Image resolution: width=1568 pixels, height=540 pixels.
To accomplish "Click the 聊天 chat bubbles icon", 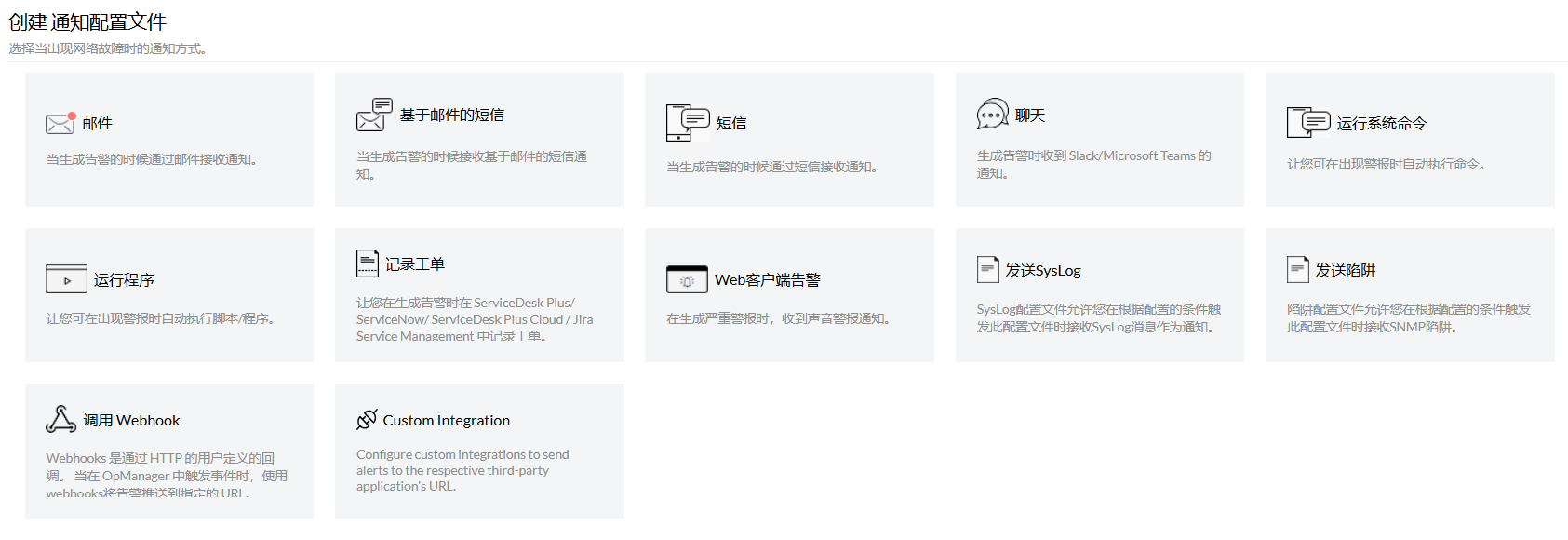I will pos(993,115).
